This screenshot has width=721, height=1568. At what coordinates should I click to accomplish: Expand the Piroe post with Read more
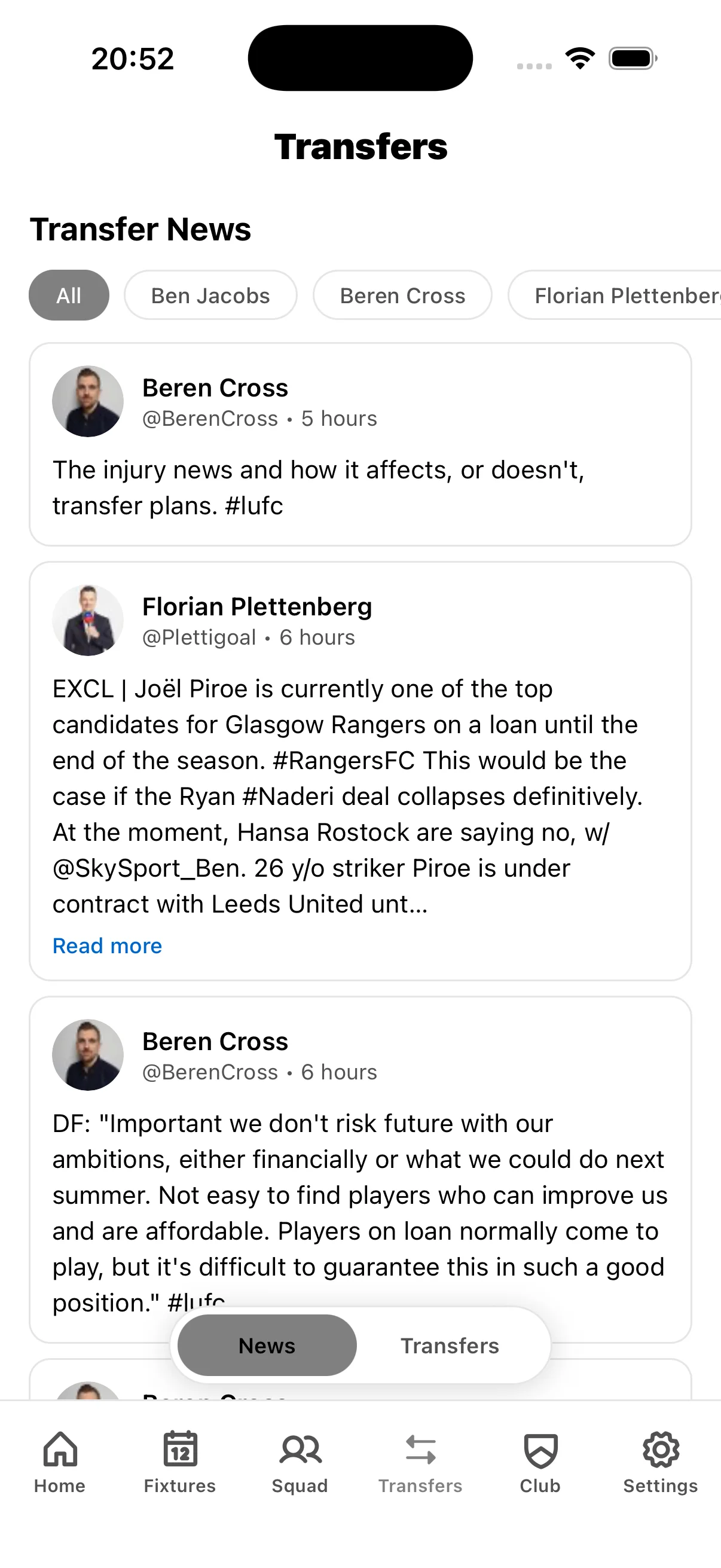tap(107, 945)
